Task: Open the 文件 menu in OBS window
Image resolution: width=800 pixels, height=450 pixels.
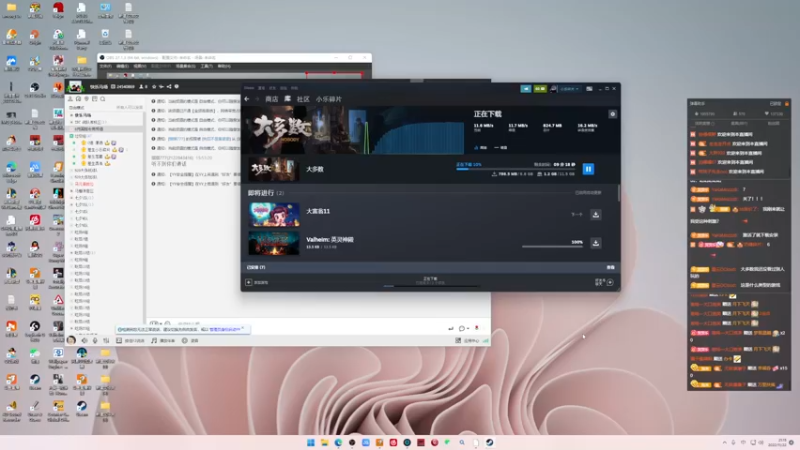Action: 106,66
